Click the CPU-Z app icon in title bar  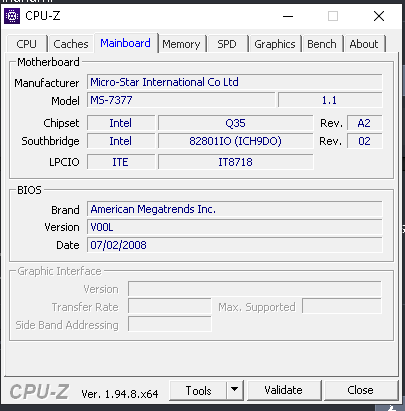coord(12,16)
